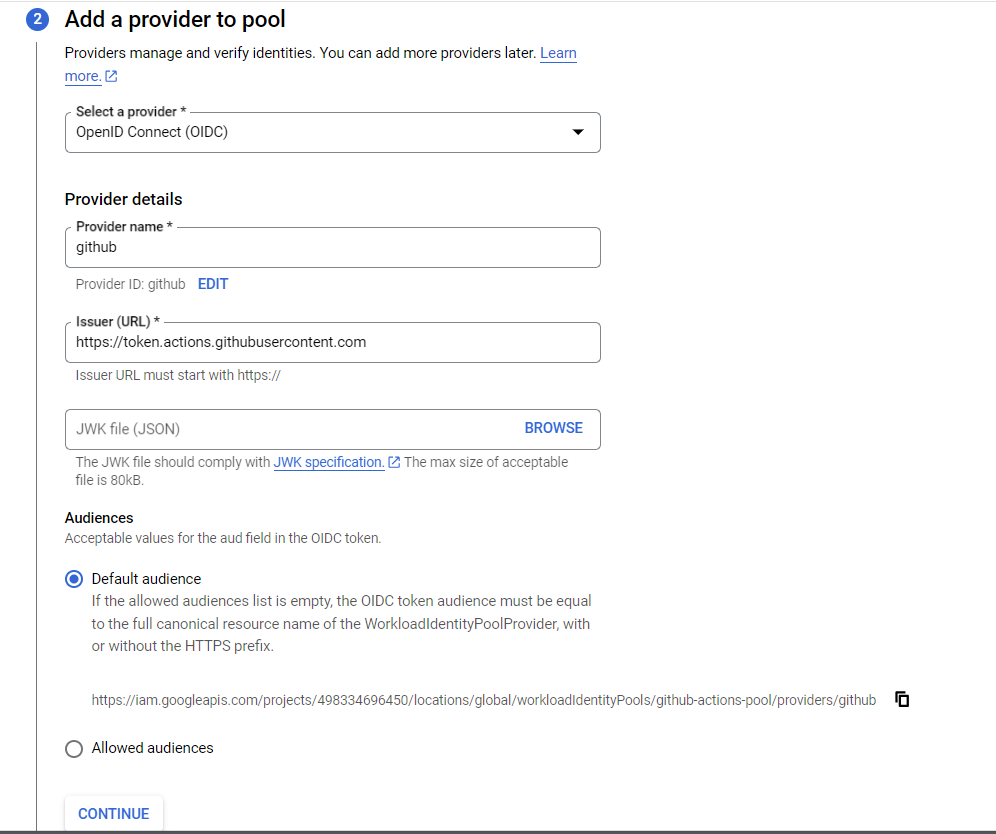Select the Issuer URL text field

point(332,342)
